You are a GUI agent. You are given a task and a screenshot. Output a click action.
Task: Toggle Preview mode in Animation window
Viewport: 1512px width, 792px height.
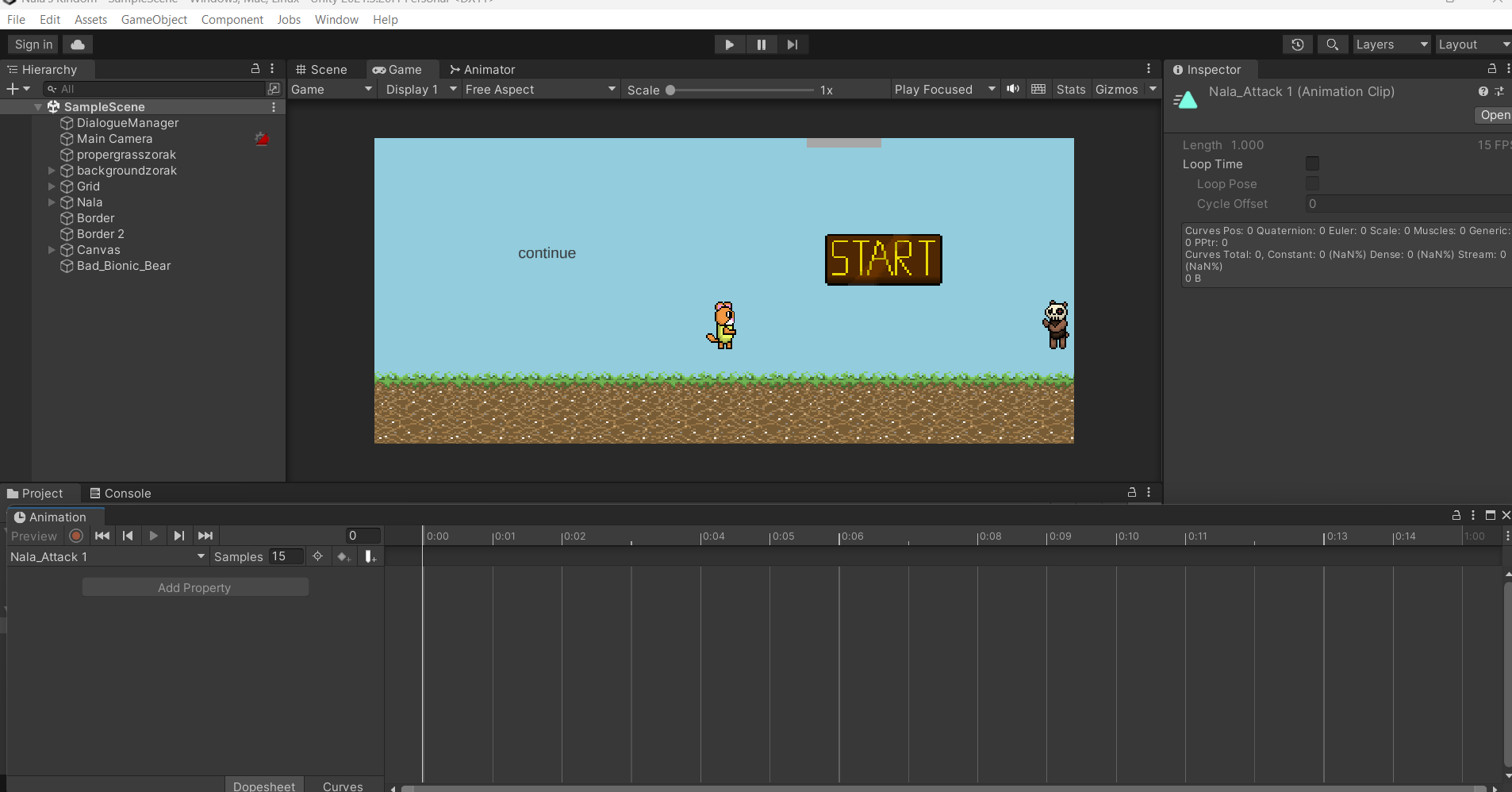point(34,536)
